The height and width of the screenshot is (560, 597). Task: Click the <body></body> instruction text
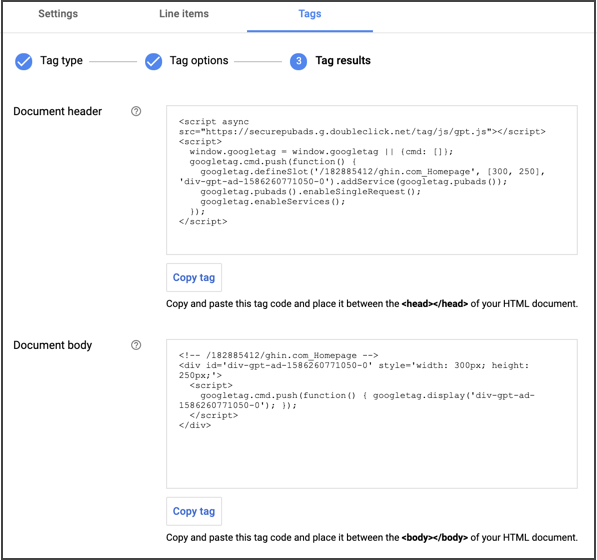[372, 538]
